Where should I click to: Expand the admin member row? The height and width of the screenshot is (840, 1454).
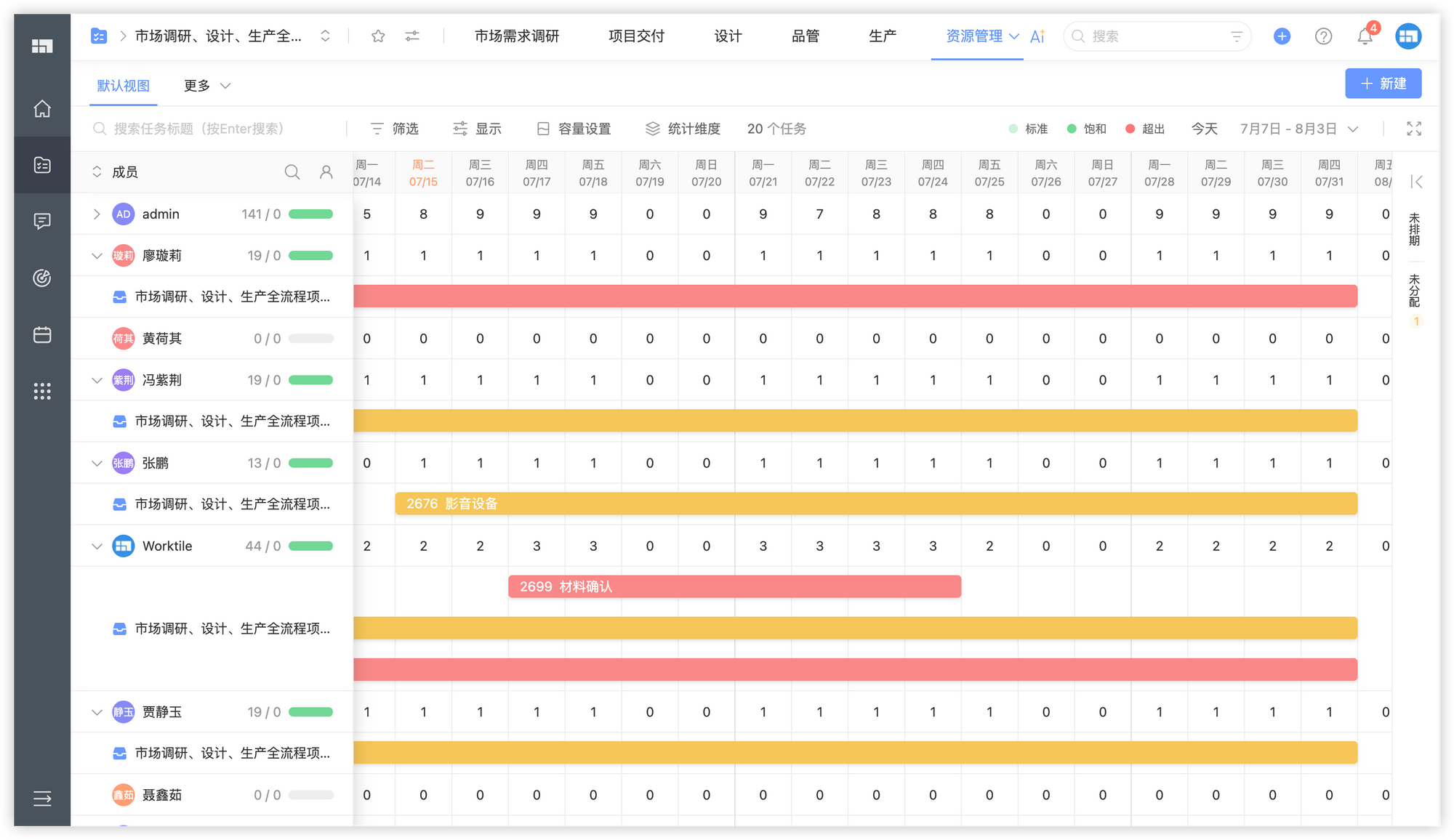97,214
